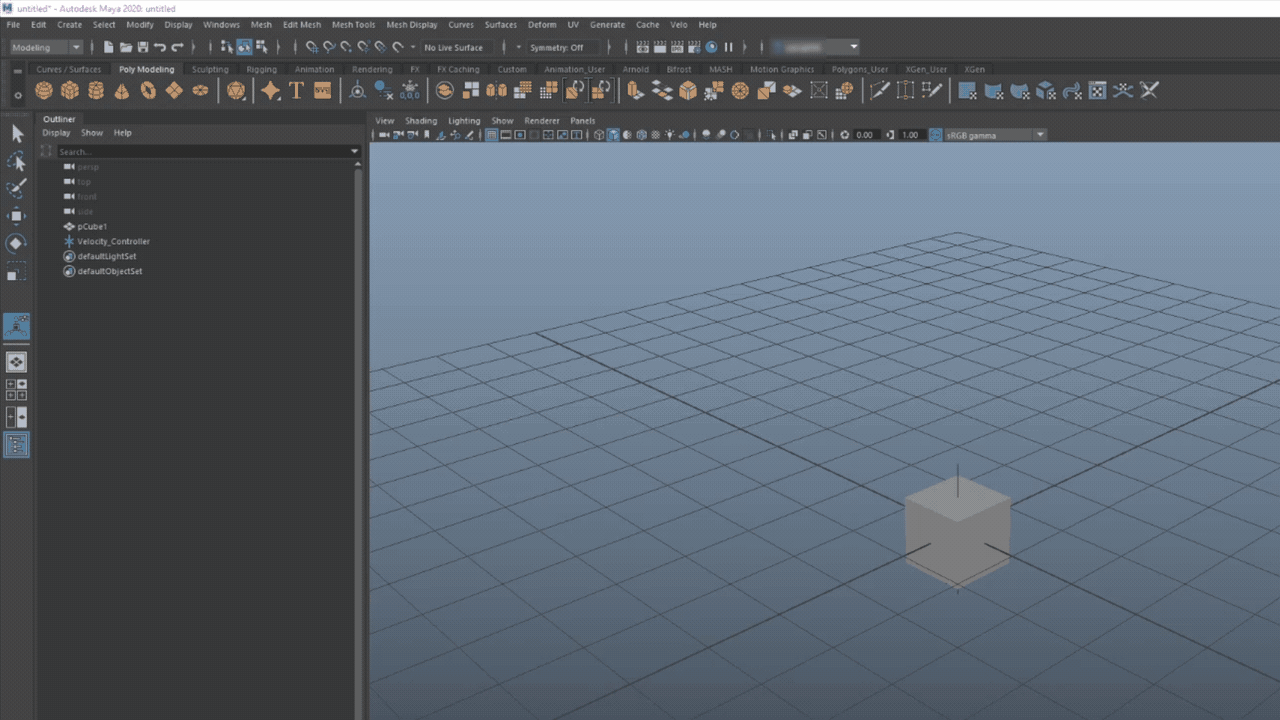
Task: Switch to the Sculpting shelf tab
Action: pyautogui.click(x=210, y=70)
